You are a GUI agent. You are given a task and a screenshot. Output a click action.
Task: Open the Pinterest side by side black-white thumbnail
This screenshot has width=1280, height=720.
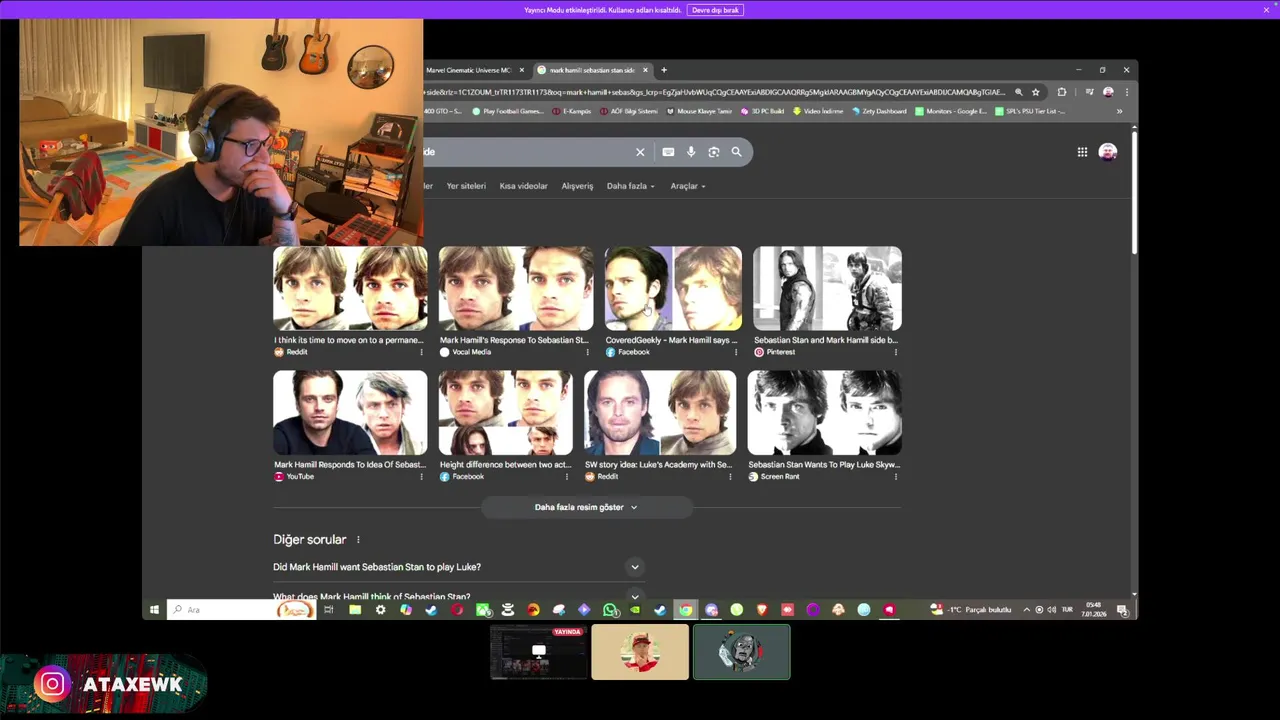tap(827, 288)
